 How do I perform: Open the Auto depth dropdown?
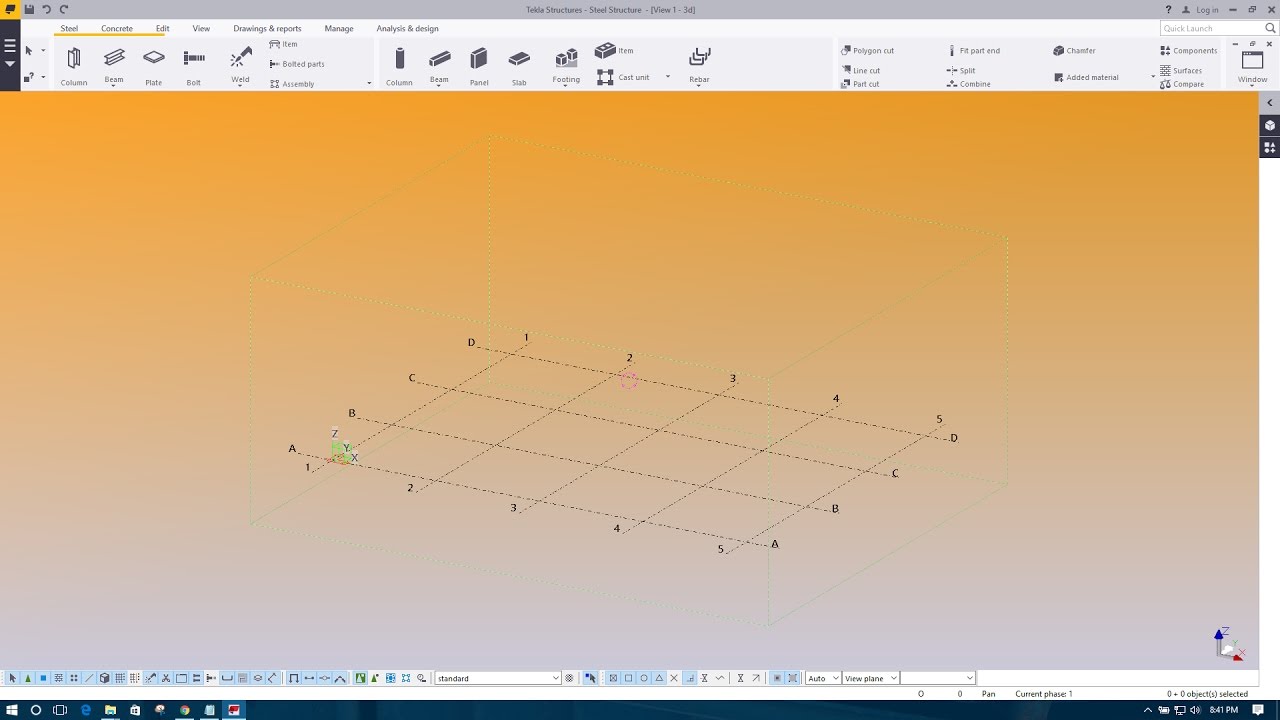[820, 677]
